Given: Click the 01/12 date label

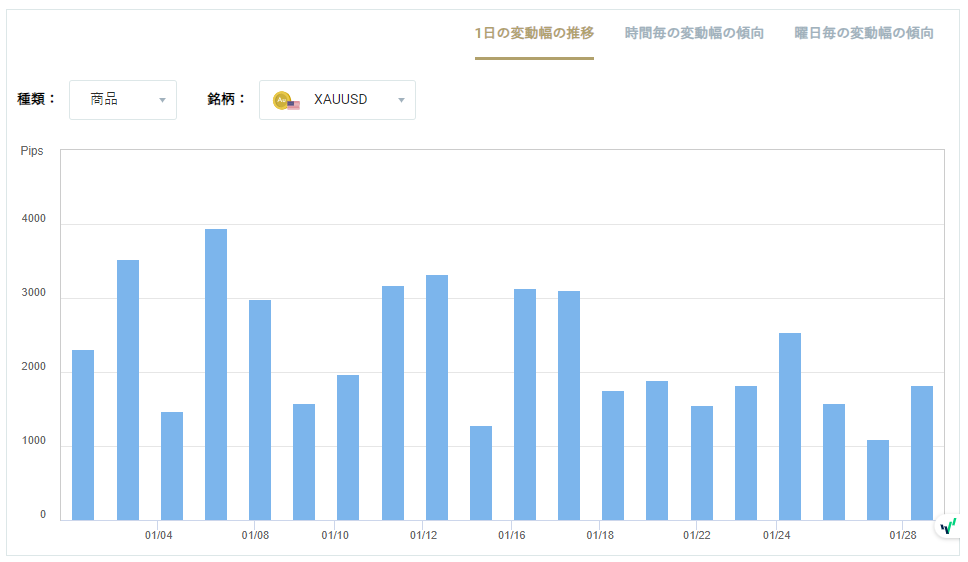Looking at the screenshot, I should (x=424, y=535).
